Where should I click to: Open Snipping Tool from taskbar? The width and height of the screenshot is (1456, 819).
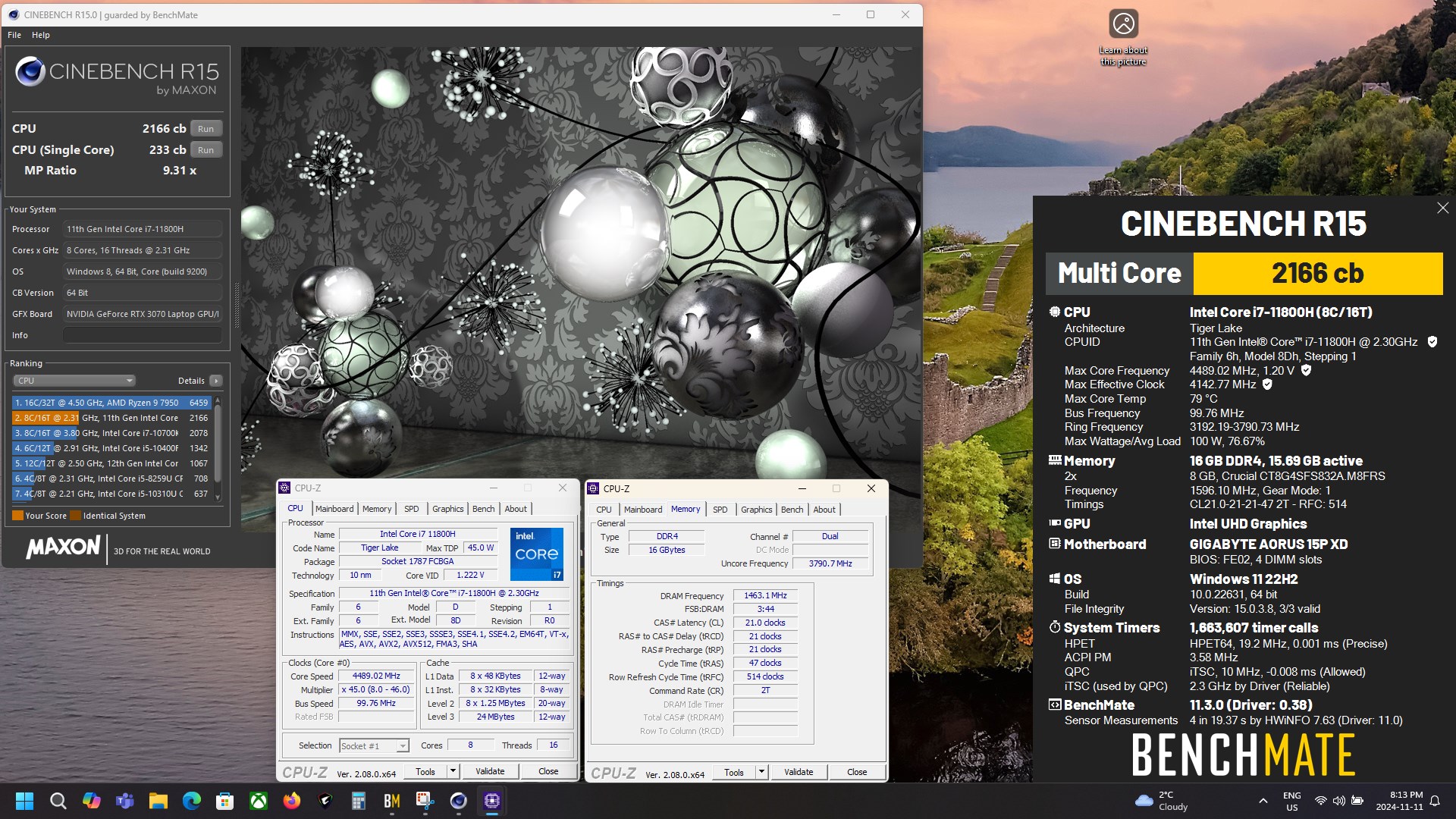425,801
